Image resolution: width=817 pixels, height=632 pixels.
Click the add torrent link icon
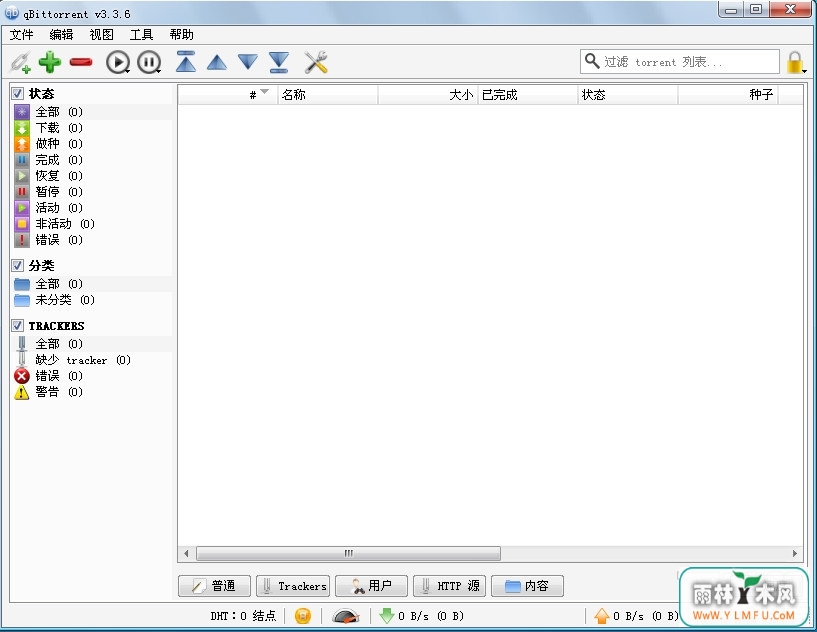click(x=21, y=63)
